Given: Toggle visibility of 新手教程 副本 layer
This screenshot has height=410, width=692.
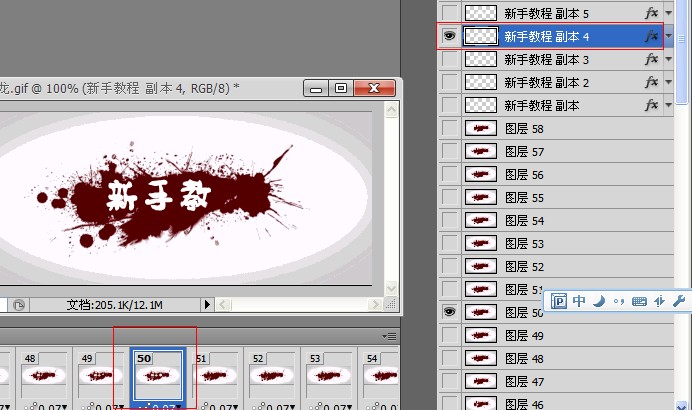Looking at the screenshot, I should click(450, 105).
